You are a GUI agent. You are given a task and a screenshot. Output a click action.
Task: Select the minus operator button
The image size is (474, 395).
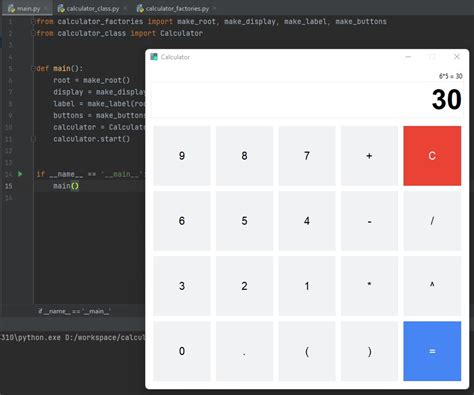pyautogui.click(x=369, y=221)
